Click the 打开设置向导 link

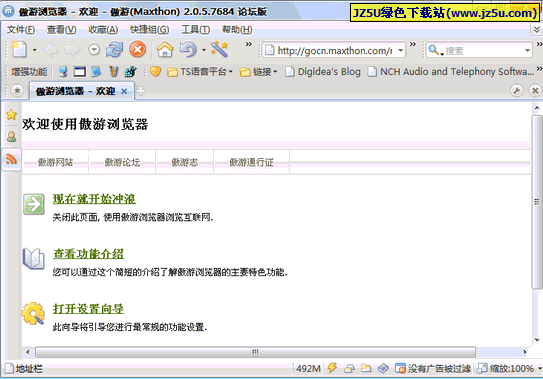(x=88, y=309)
